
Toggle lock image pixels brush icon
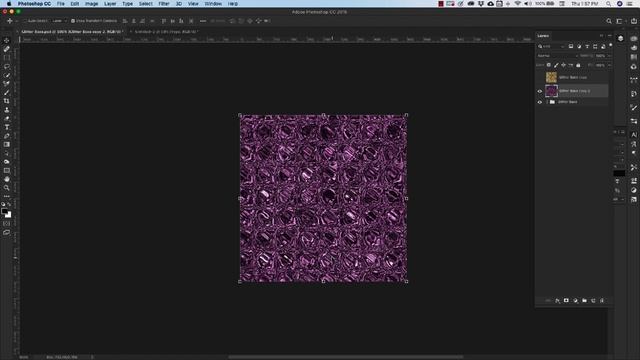pyautogui.click(x=556, y=65)
